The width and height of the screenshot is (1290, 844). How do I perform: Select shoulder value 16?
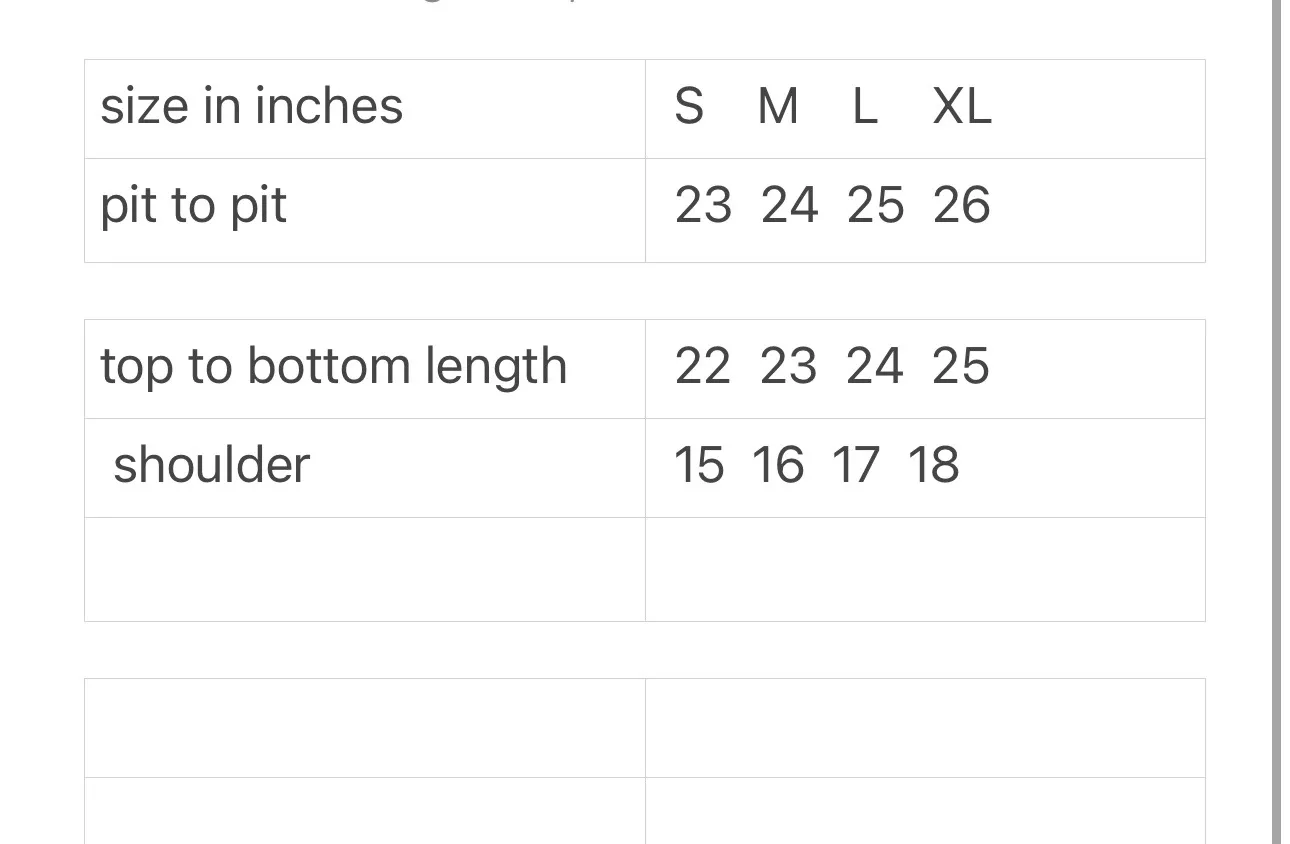778,465
